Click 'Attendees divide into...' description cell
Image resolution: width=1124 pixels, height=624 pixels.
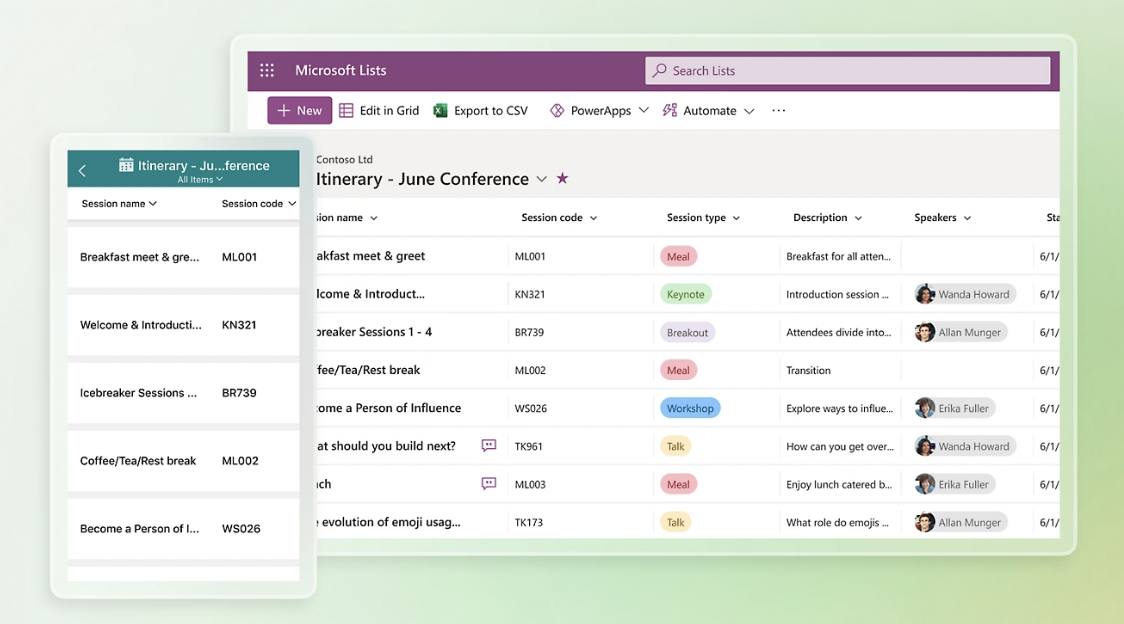839,332
